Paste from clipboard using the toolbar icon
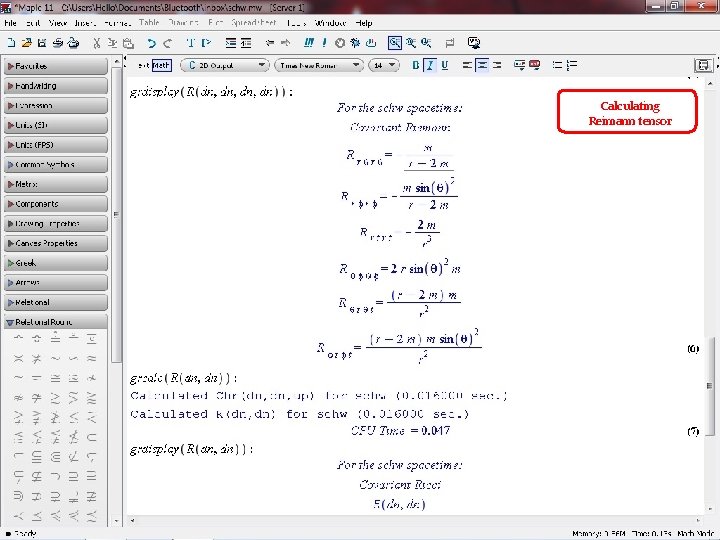The height and width of the screenshot is (540, 720). tap(129, 43)
